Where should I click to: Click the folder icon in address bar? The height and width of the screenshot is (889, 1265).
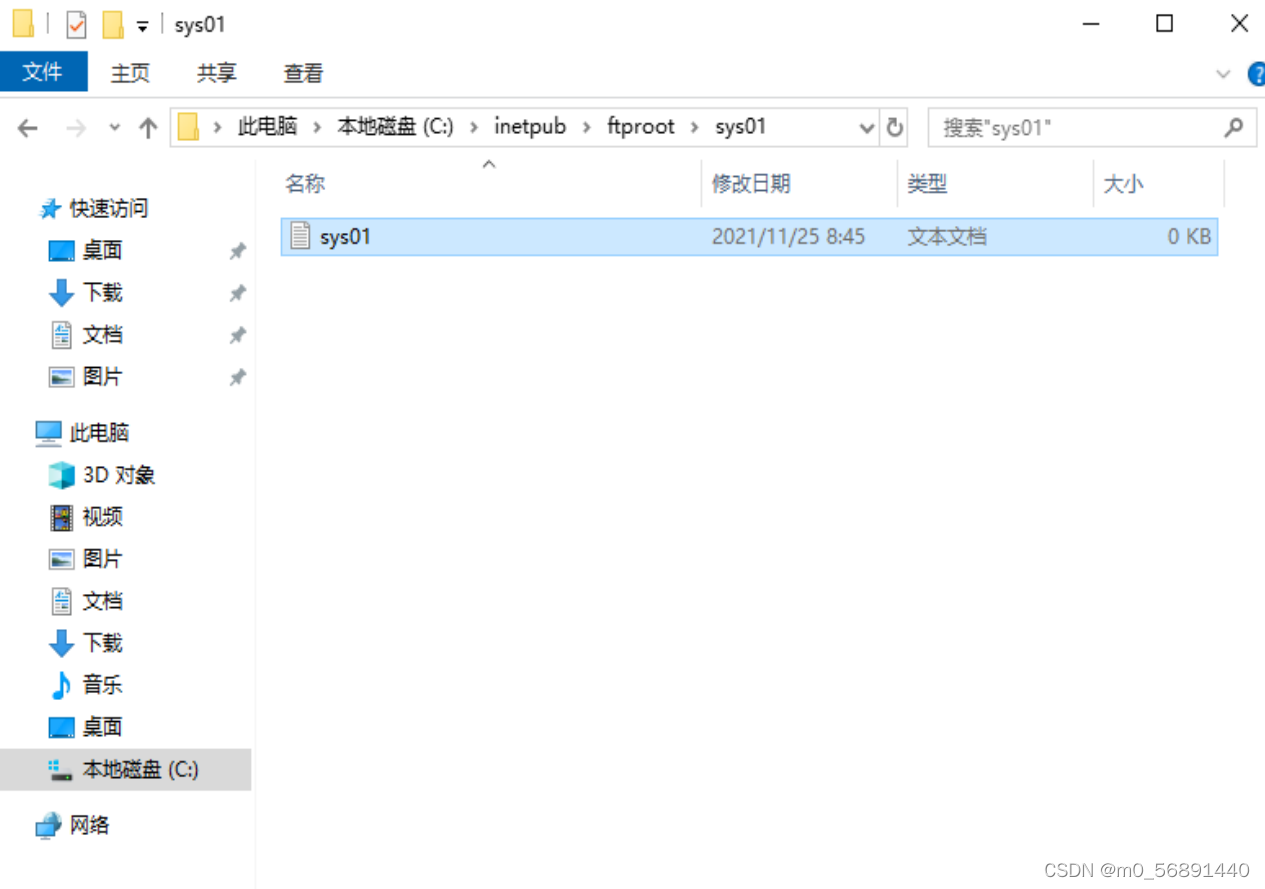click(x=188, y=127)
